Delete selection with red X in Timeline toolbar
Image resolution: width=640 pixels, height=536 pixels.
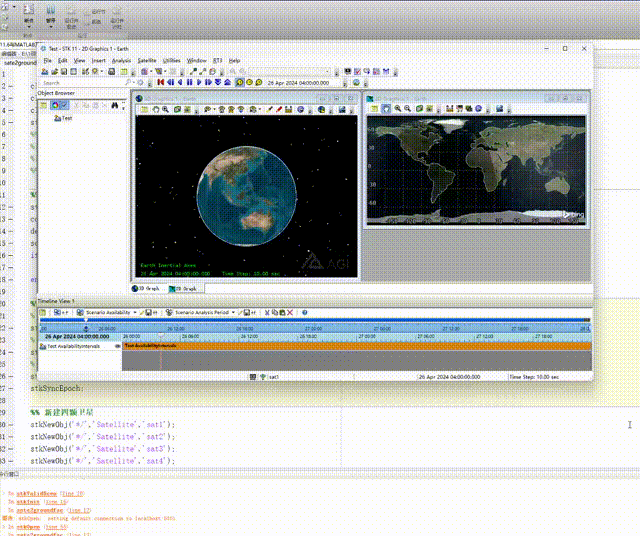pyautogui.click(x=290, y=313)
